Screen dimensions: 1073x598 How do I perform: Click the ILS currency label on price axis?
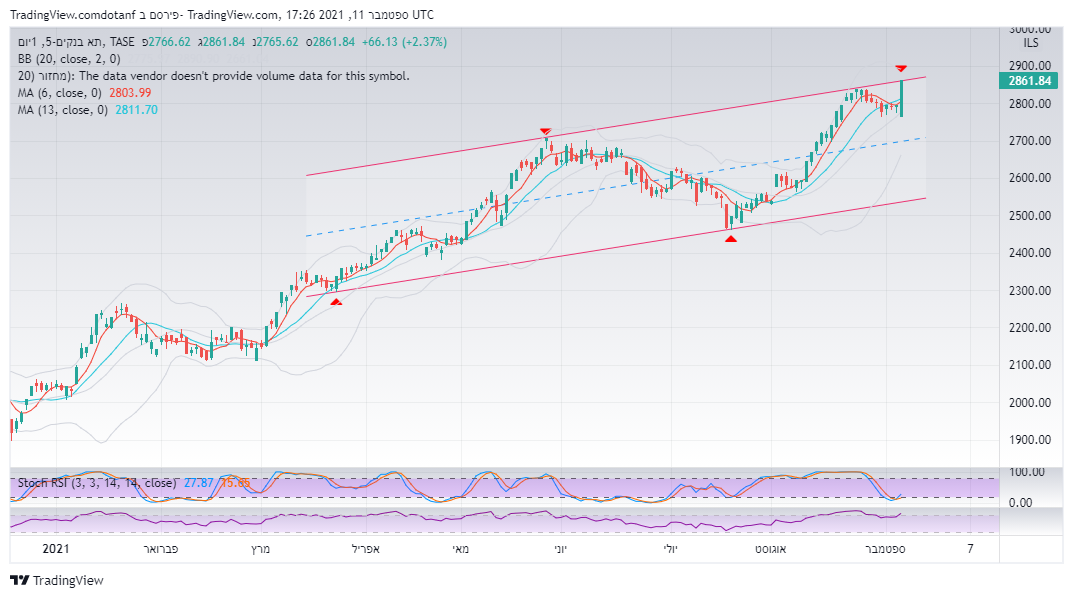(x=1031, y=43)
